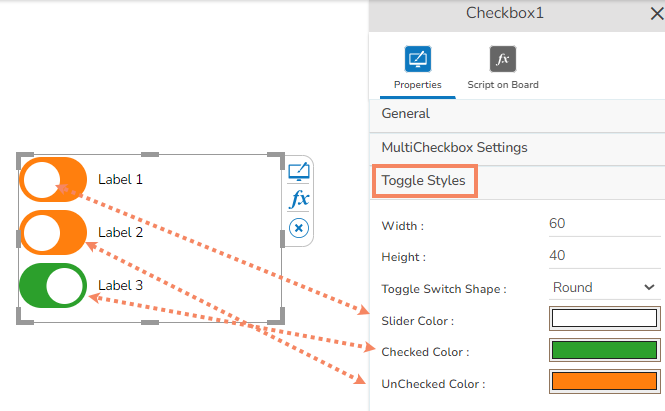Click the Width input field

click(x=603, y=224)
